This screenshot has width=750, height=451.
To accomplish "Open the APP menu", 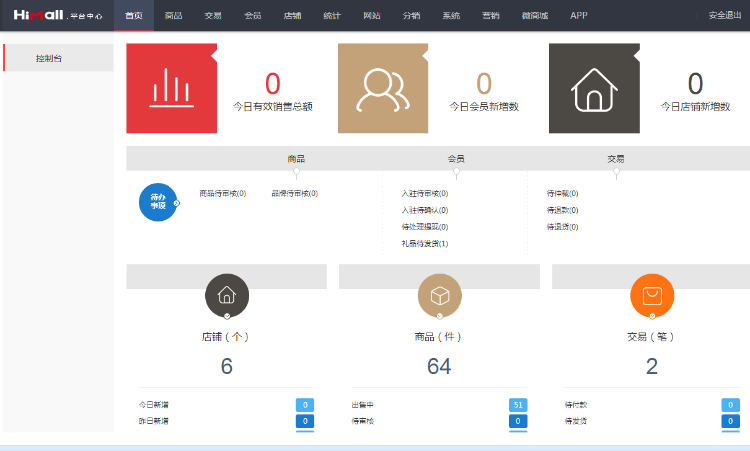I will point(579,15).
